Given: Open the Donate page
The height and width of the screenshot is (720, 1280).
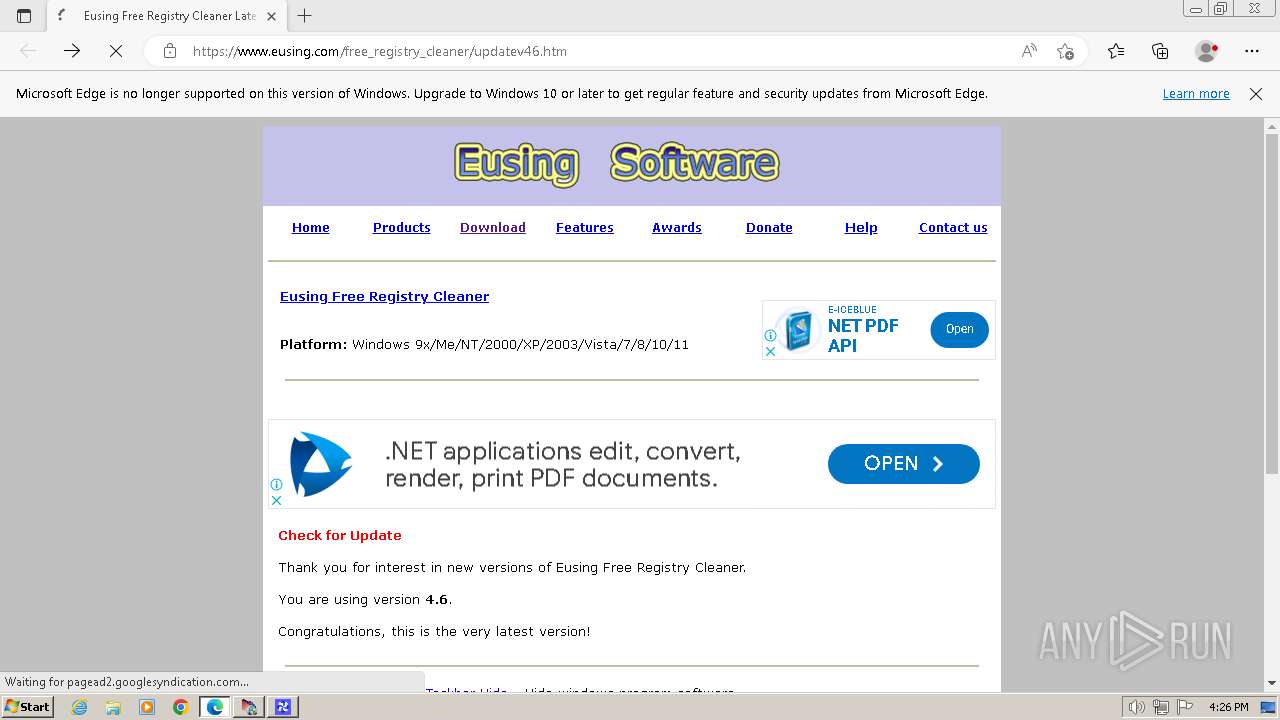Looking at the screenshot, I should click(x=769, y=227).
